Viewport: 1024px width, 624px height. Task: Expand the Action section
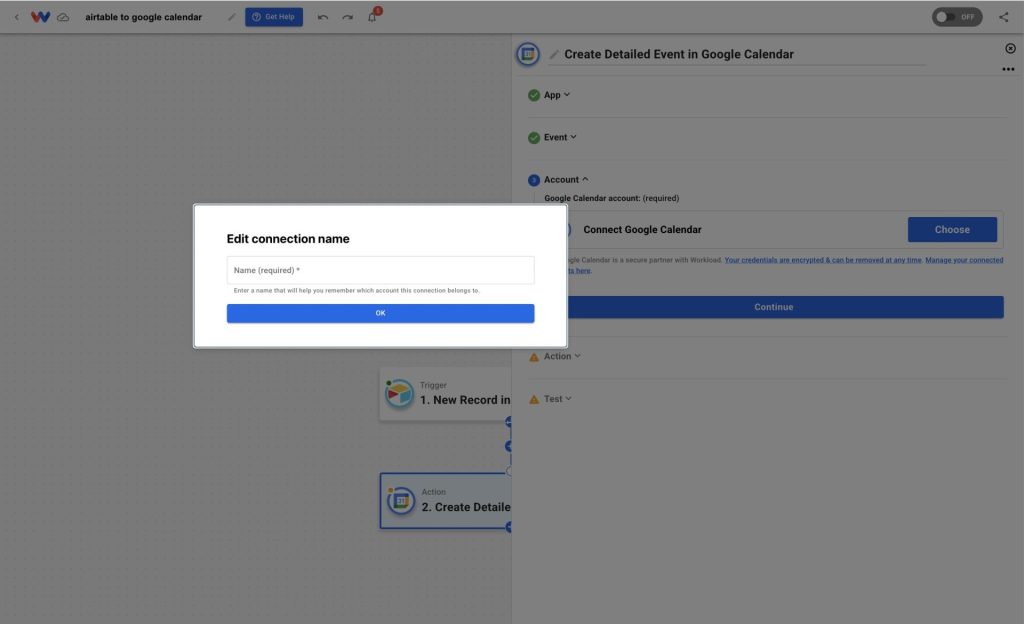[x=562, y=356]
